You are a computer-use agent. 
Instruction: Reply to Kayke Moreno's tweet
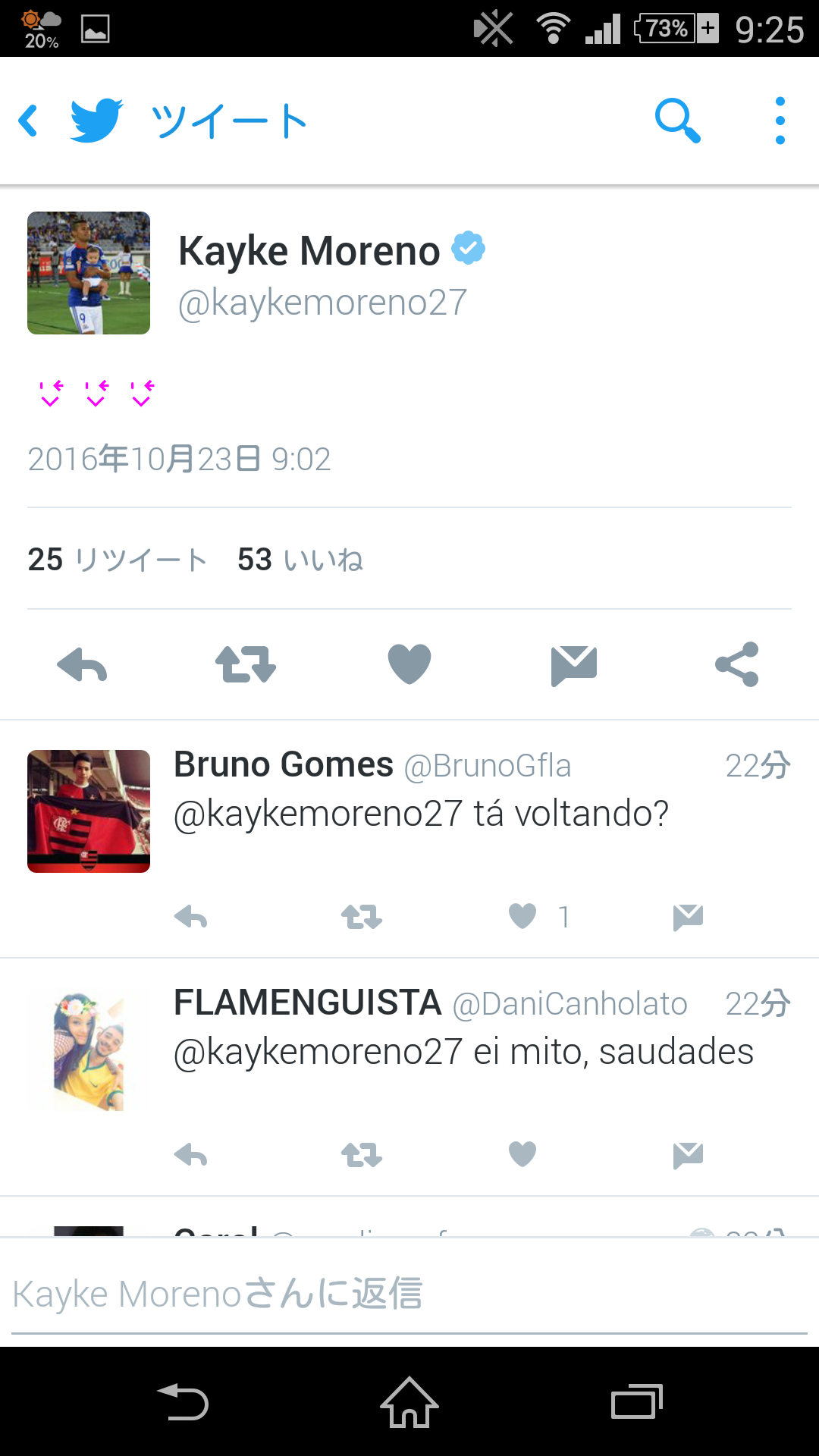tap(82, 665)
